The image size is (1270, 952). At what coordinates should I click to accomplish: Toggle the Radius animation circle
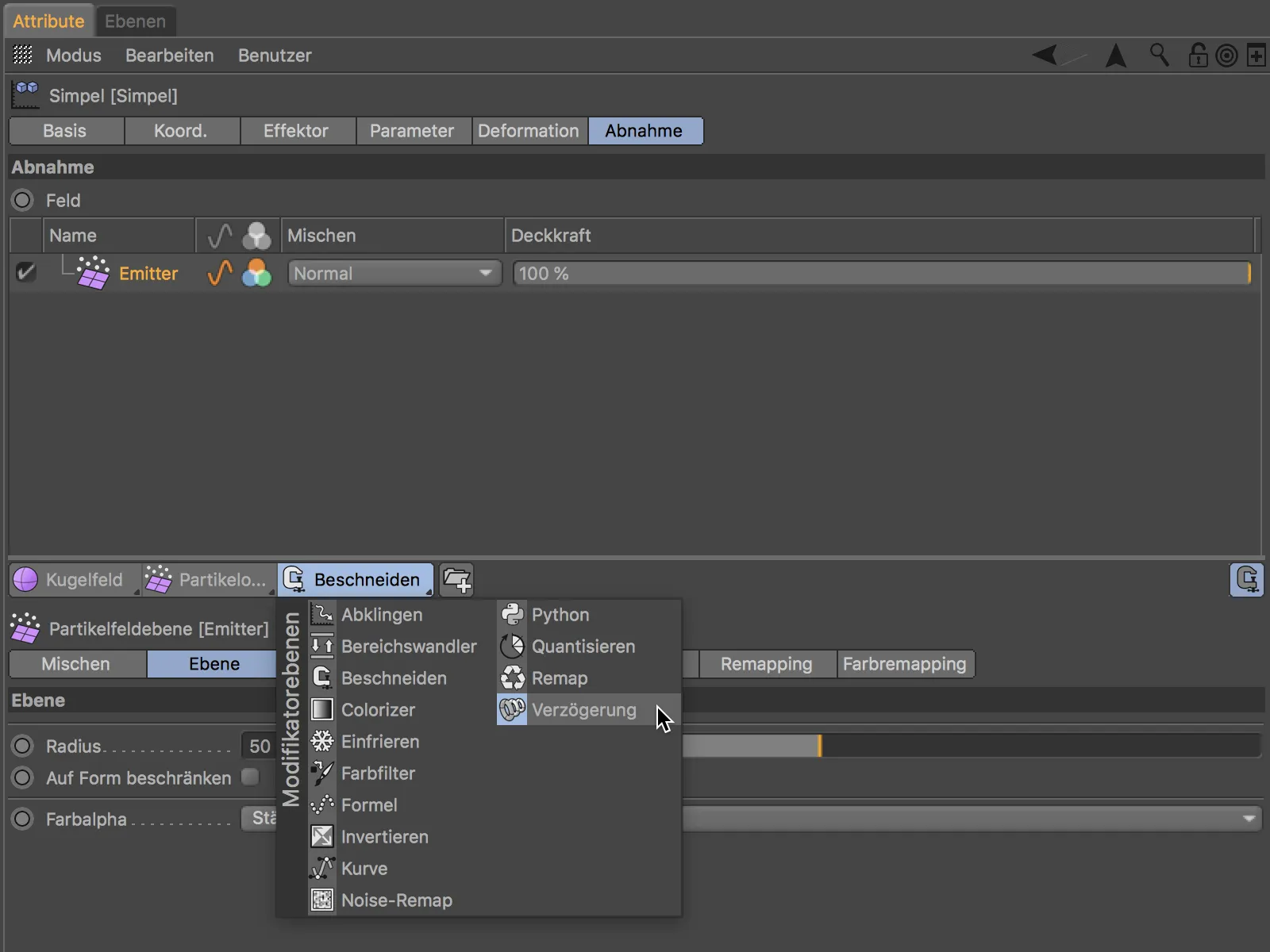click(x=23, y=746)
